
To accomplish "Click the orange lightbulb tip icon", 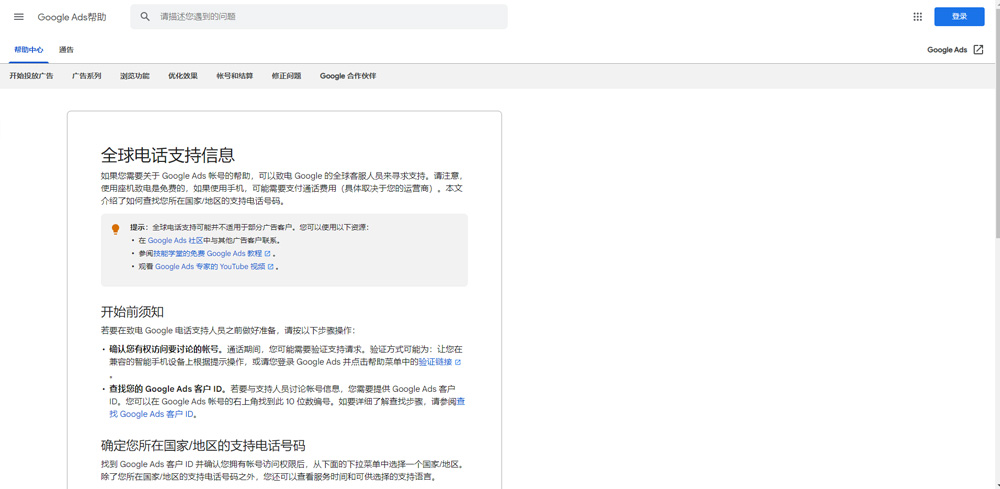I will tap(115, 229).
